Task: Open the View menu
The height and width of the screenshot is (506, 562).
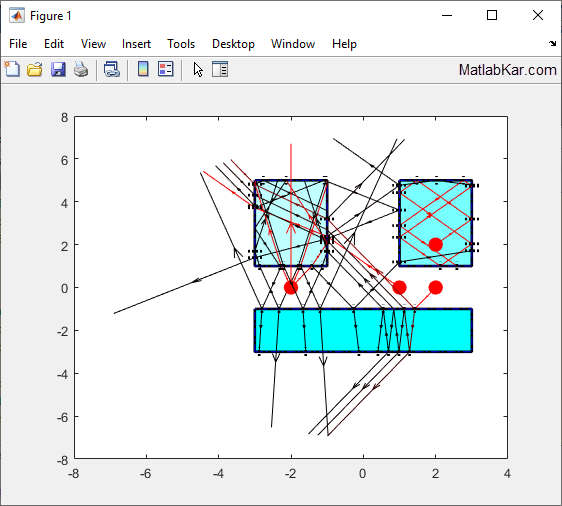Action: (93, 44)
